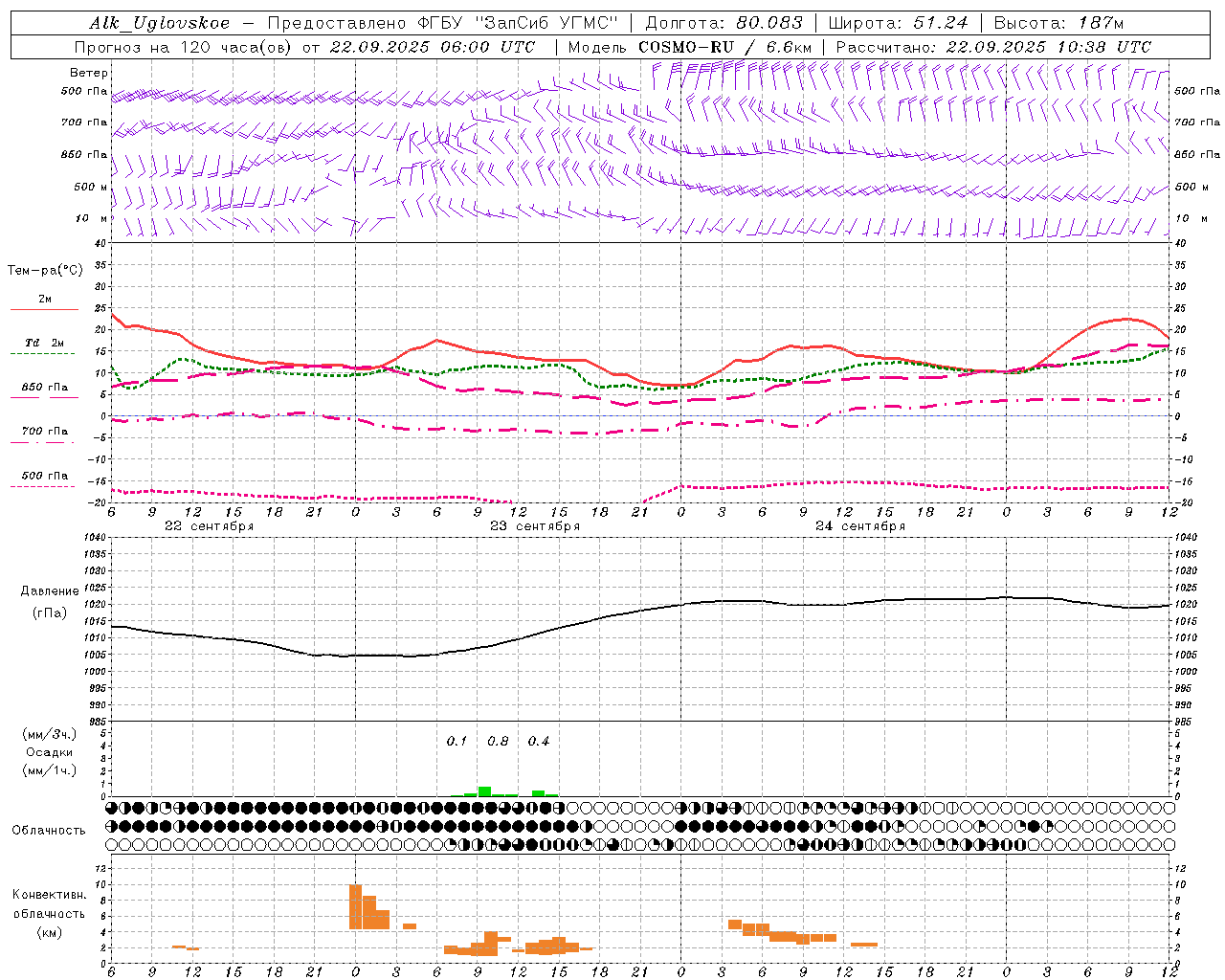1225x980 pixels.
Task: Select the red 2м temperature legend line
Action: coord(44,309)
